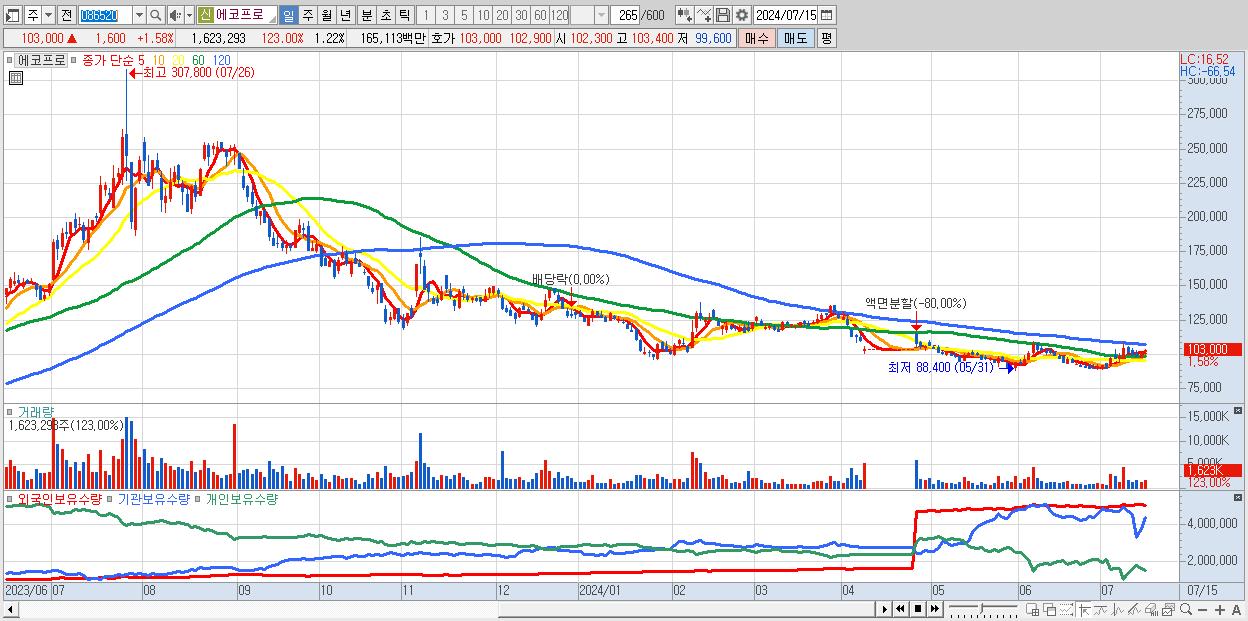The width and height of the screenshot is (1248, 621).
Task: Click the minus icon to zoom out
Action: 1202,610
